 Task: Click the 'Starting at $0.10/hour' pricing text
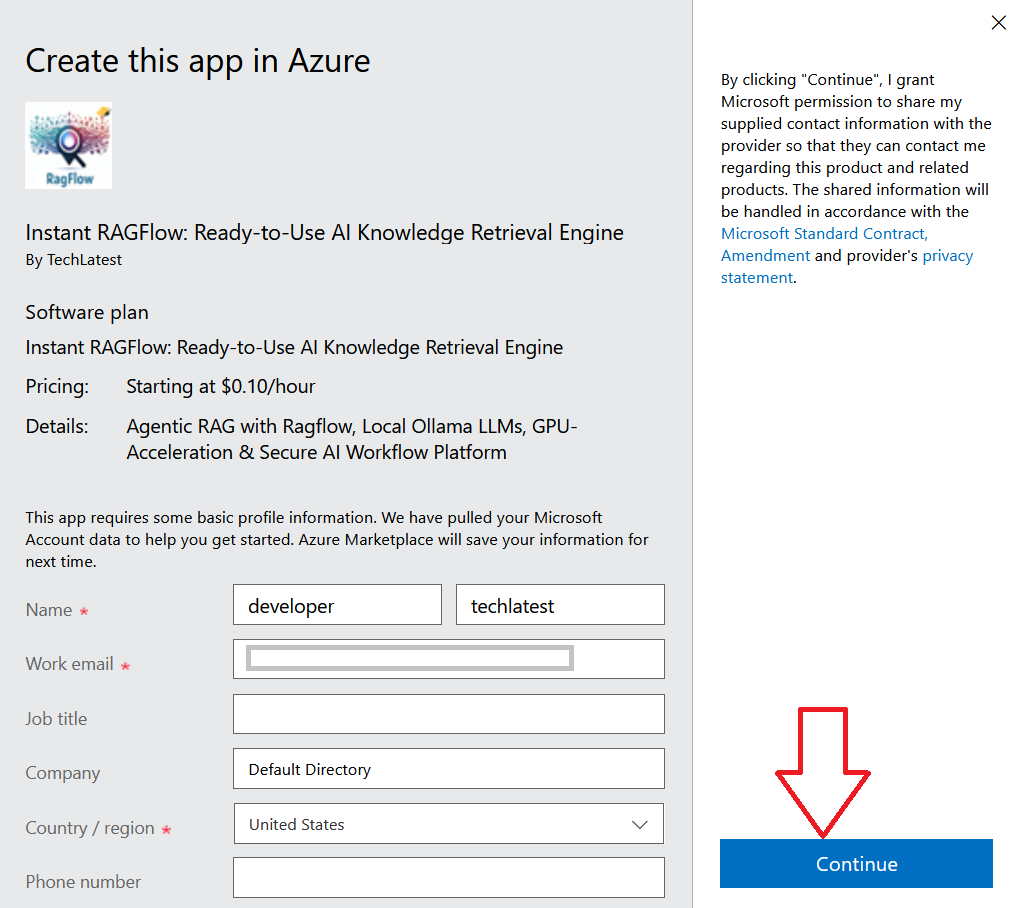pos(221,386)
